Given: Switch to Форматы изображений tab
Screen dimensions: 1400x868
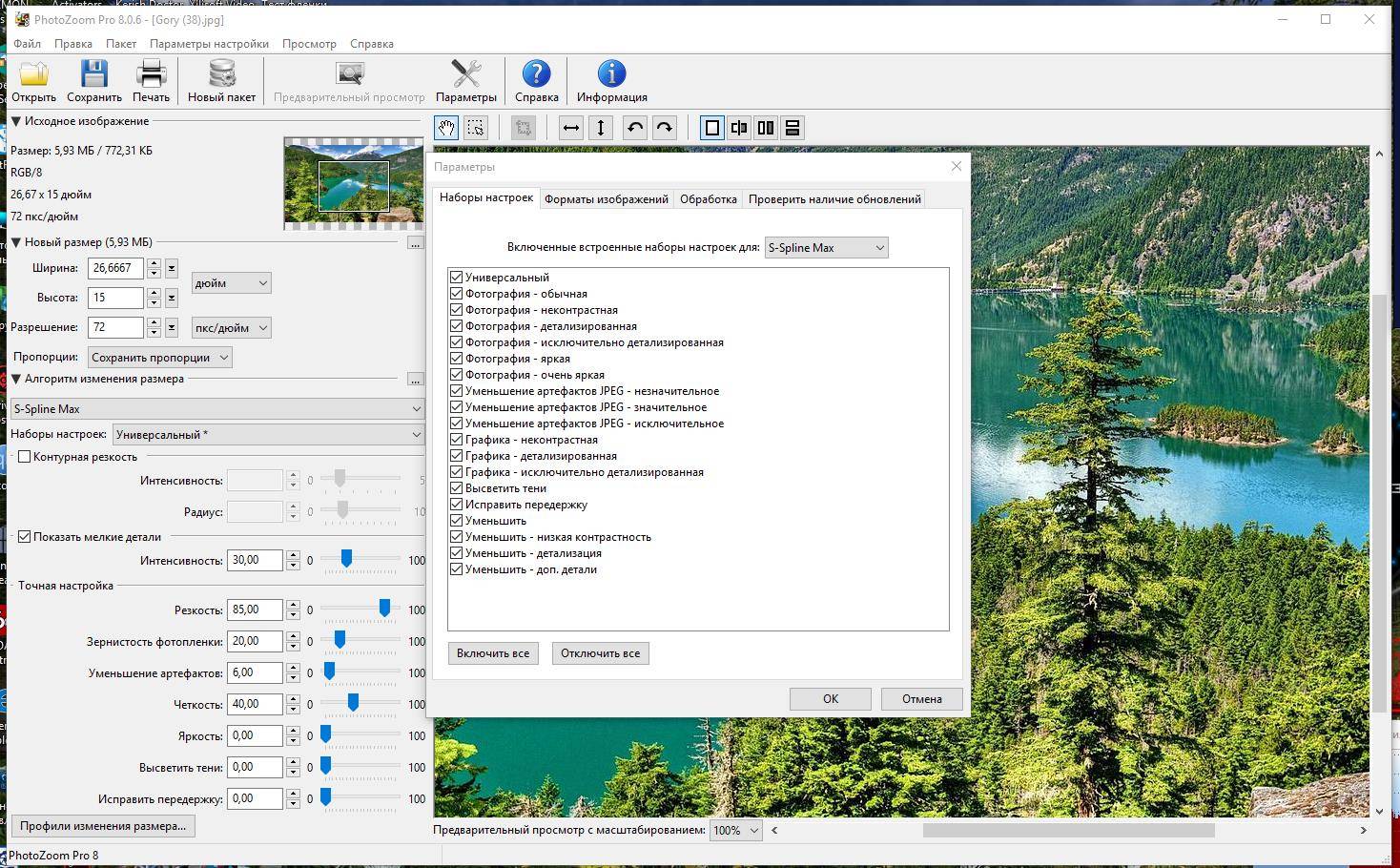Looking at the screenshot, I should 606,199.
